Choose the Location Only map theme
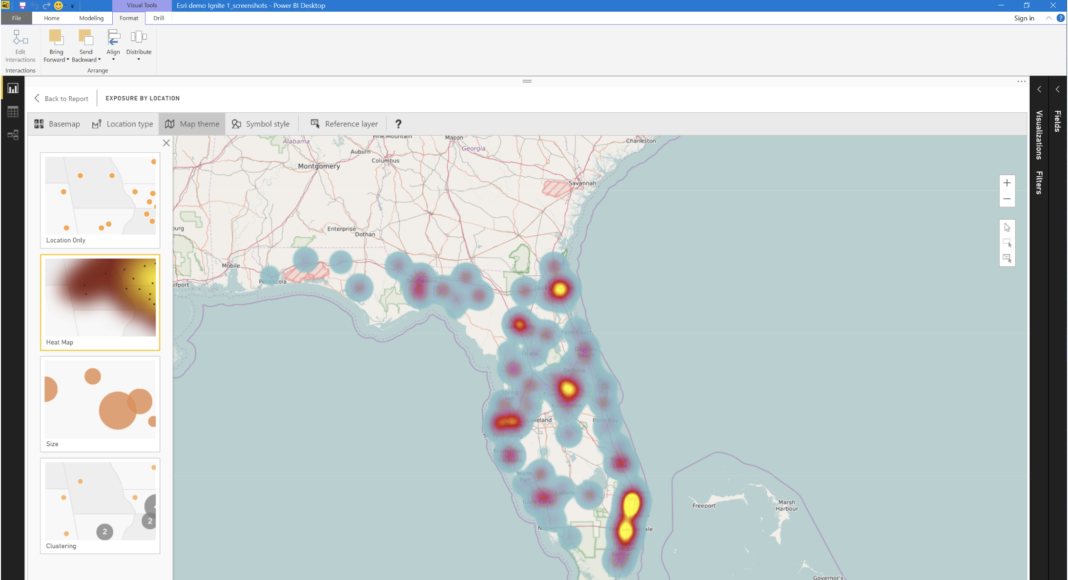 100,200
